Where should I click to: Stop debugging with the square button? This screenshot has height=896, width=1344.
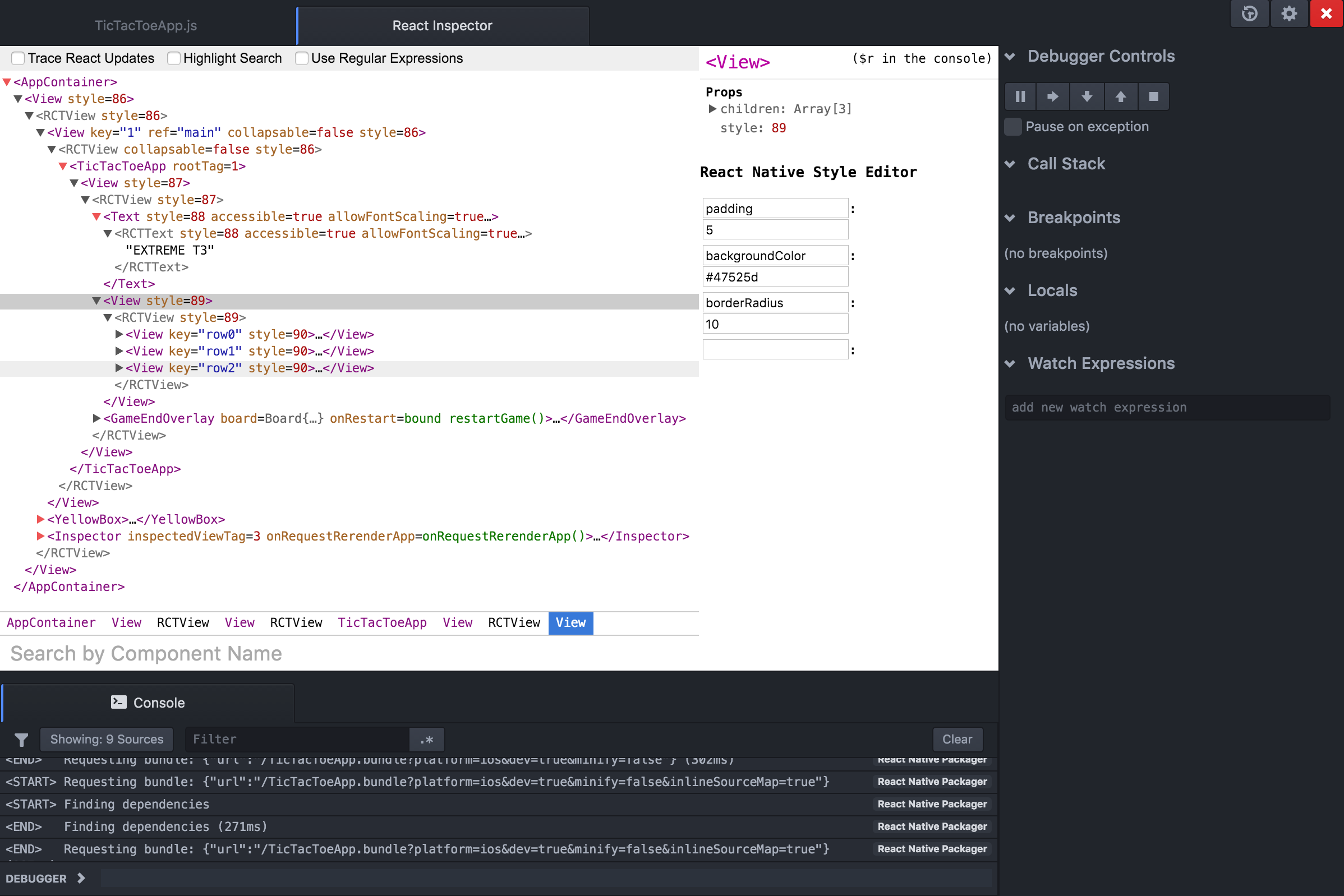(1154, 96)
